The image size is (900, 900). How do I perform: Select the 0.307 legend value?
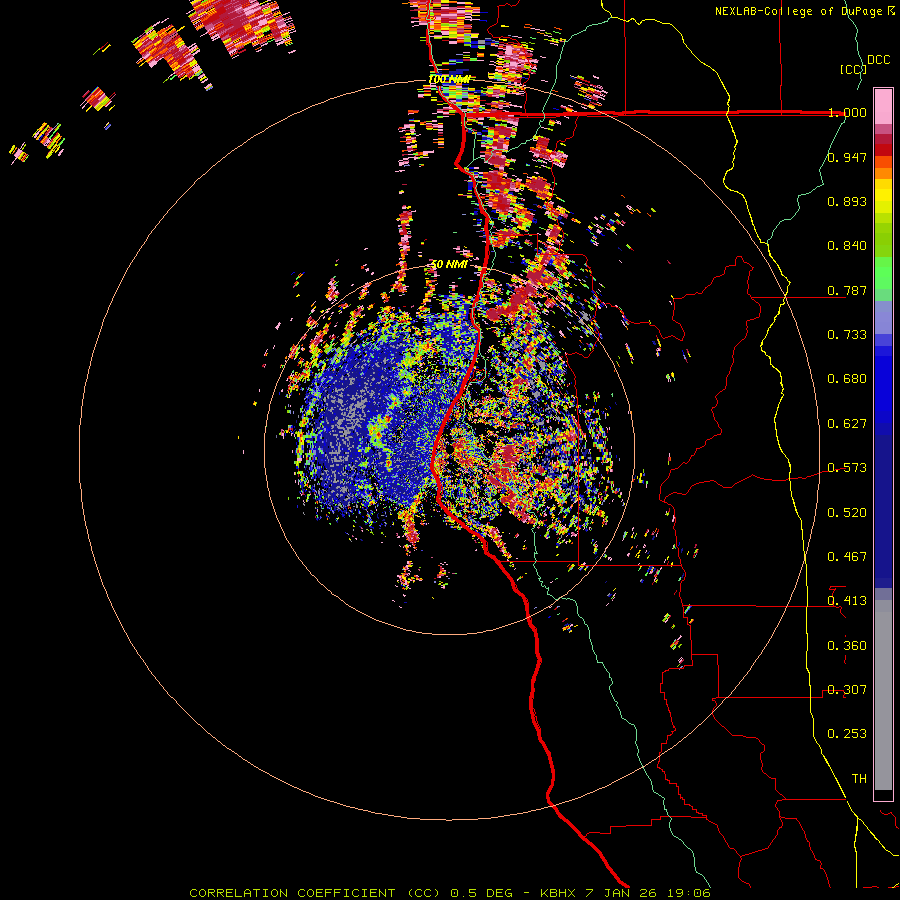pyautogui.click(x=847, y=690)
